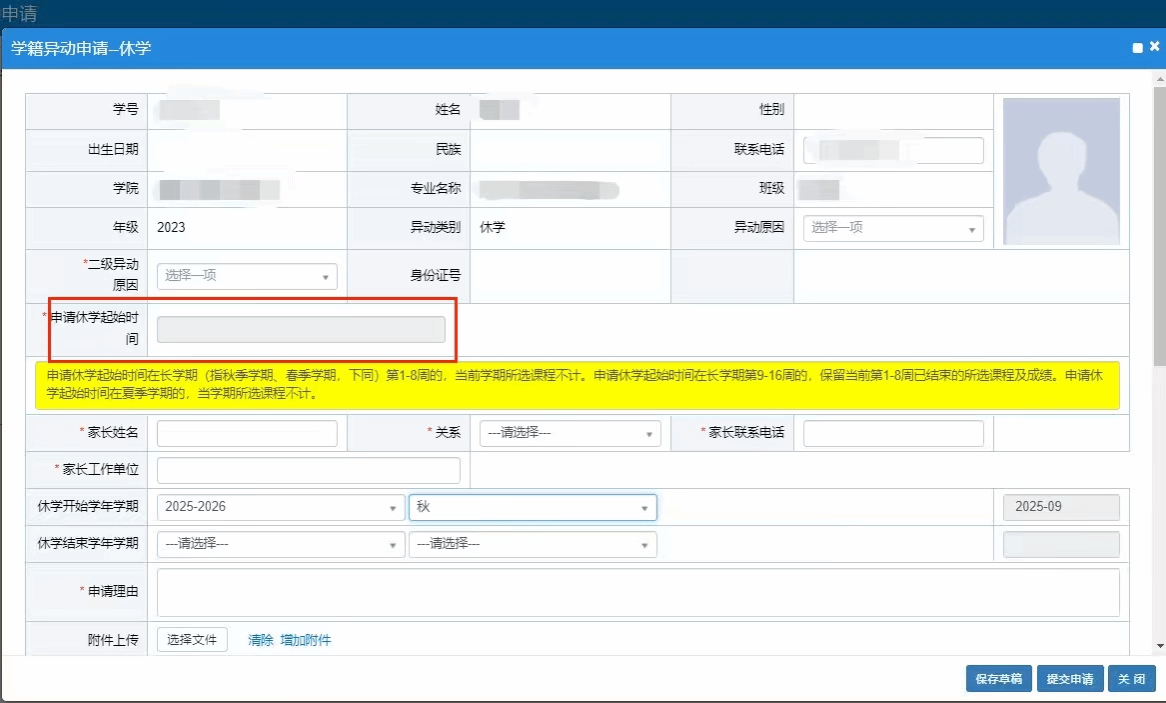Click the 申请休学起始时间 date field
The height and width of the screenshot is (703, 1166).
[x=301, y=330]
